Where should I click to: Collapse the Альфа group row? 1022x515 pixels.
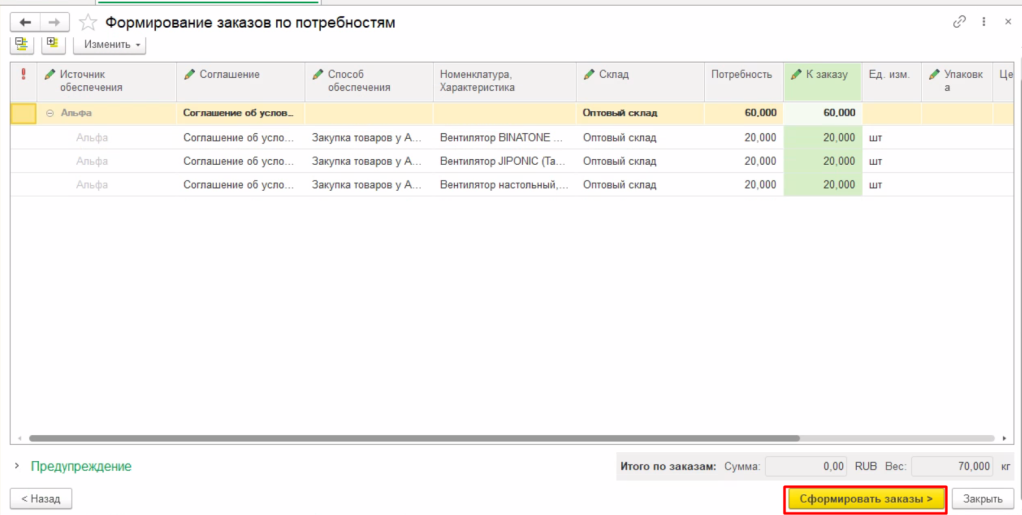(50, 113)
